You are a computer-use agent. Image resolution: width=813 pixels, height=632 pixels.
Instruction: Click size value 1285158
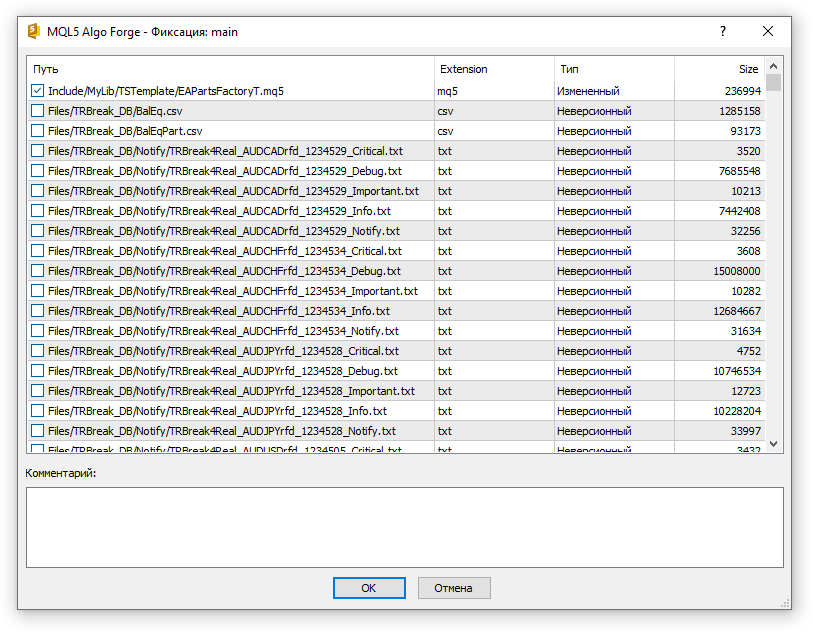740,111
